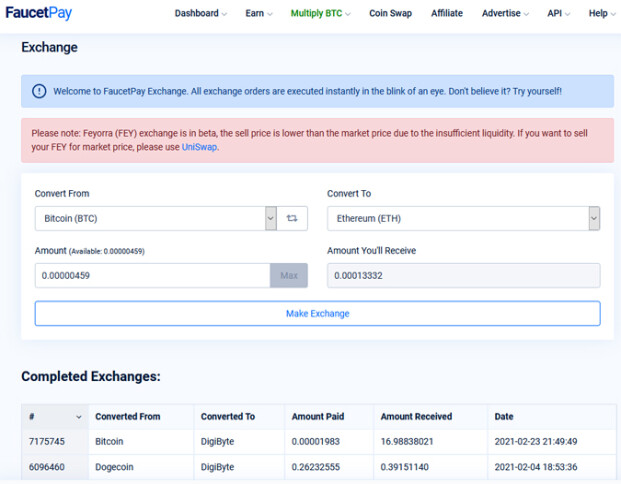Open the Help menu
Screen dimensions: 621x484
pos(602,13)
